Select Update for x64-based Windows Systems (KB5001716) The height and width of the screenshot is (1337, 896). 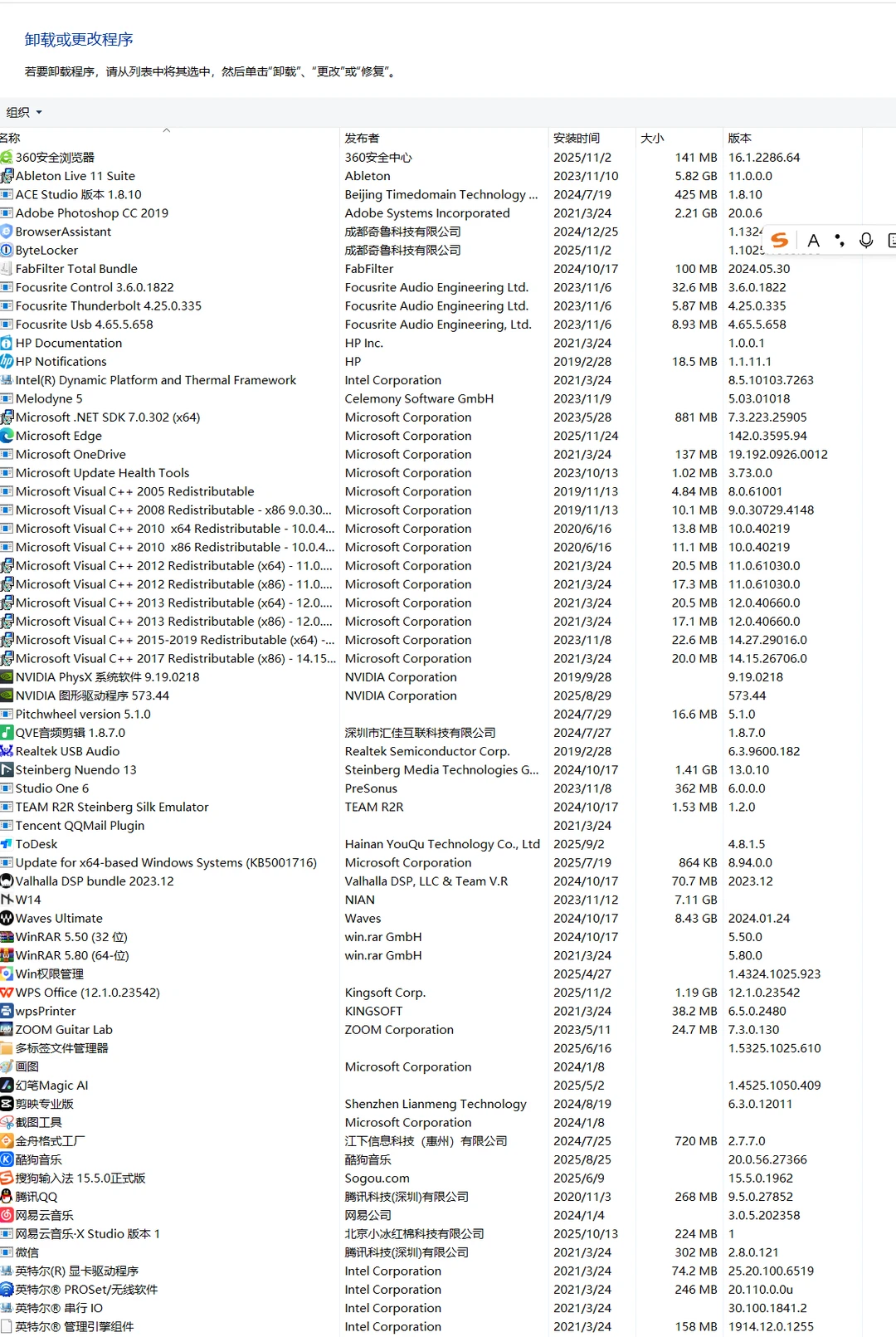431,862
